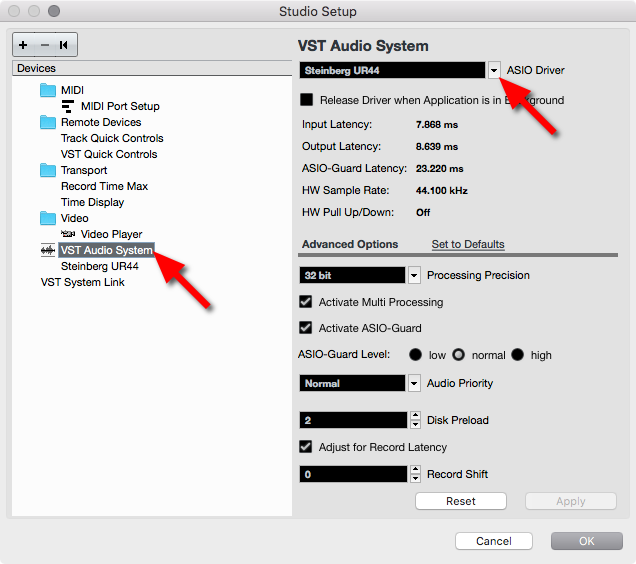Image resolution: width=636 pixels, height=564 pixels.
Task: Select MIDI in the Devices list
Action: (72, 90)
